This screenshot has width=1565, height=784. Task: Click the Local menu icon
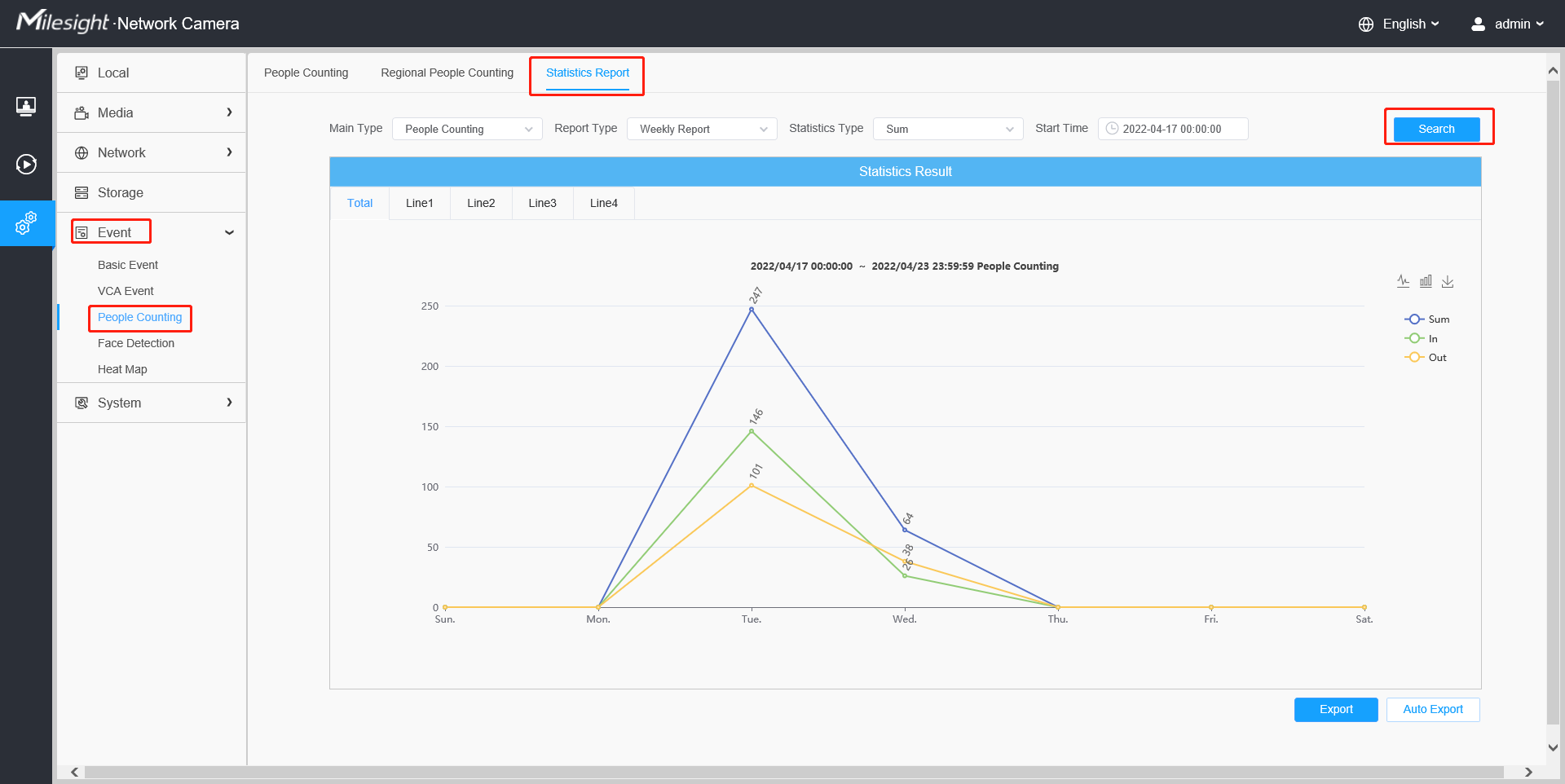[x=82, y=73]
